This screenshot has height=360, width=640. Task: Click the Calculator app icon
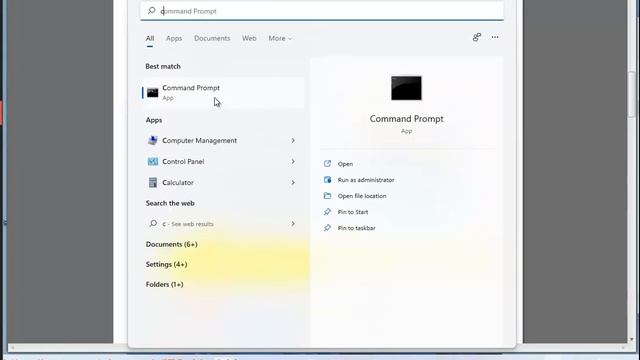coord(153,182)
